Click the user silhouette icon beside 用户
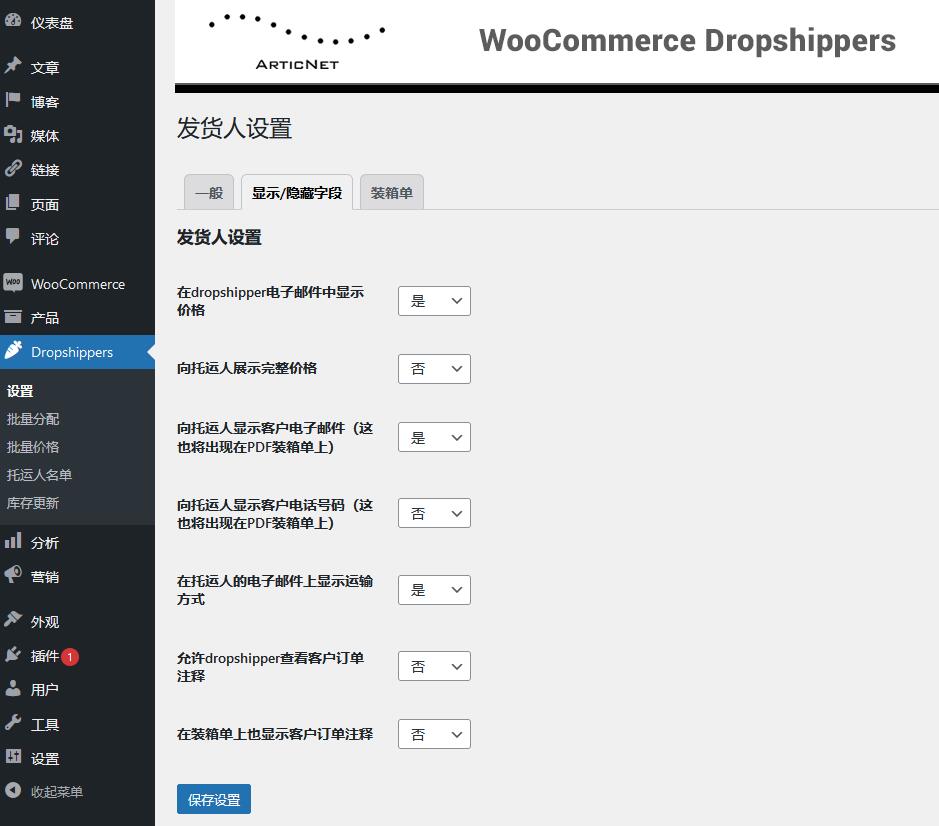Screen dimensions: 939x826 (x=13, y=688)
